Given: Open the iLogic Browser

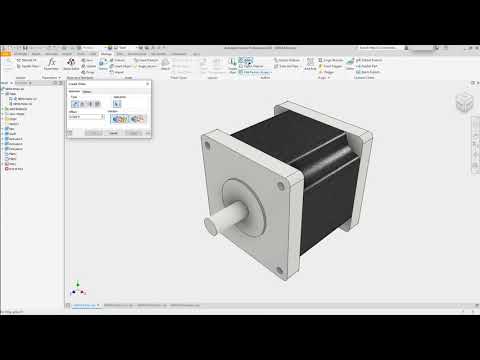Looking at the screenshot, I should (331, 60).
